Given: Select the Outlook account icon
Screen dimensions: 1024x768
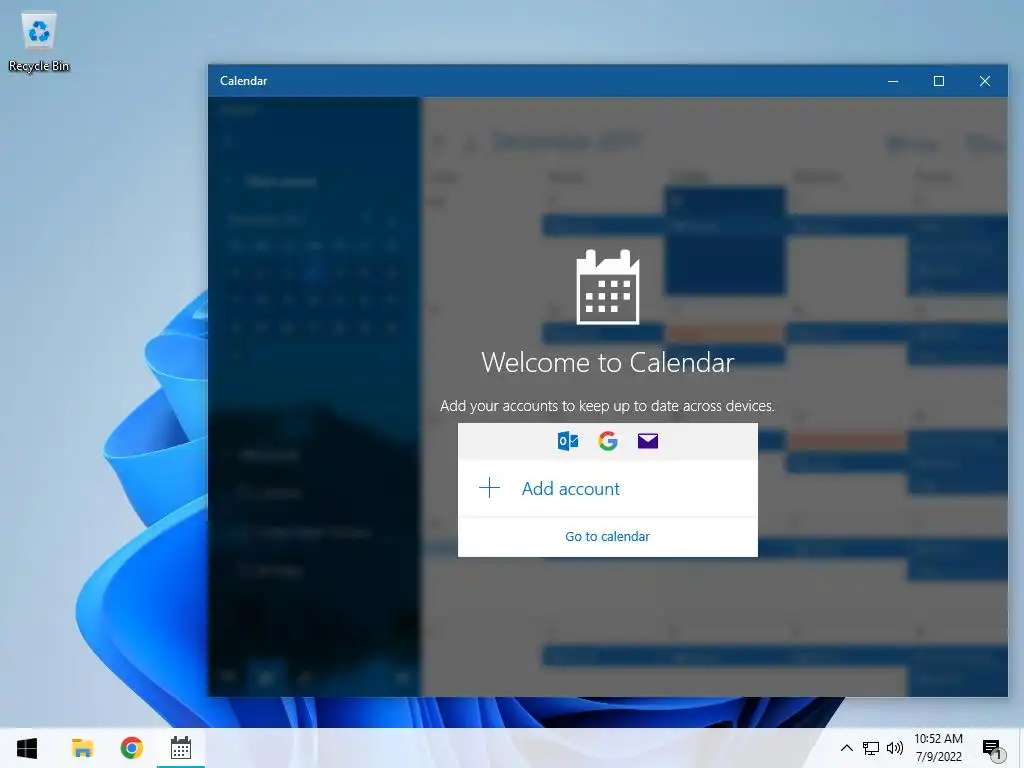Looking at the screenshot, I should (x=568, y=441).
